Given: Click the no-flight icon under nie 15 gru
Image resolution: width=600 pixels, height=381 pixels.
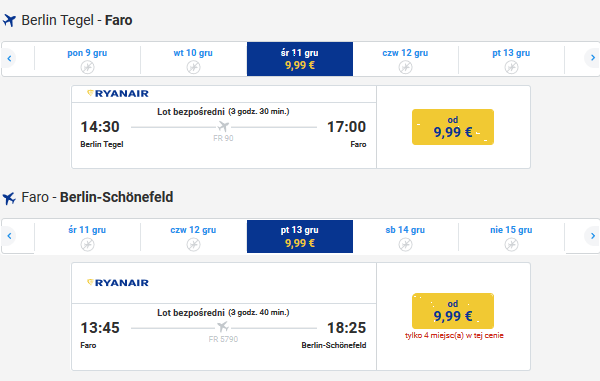Looking at the screenshot, I should [511, 244].
